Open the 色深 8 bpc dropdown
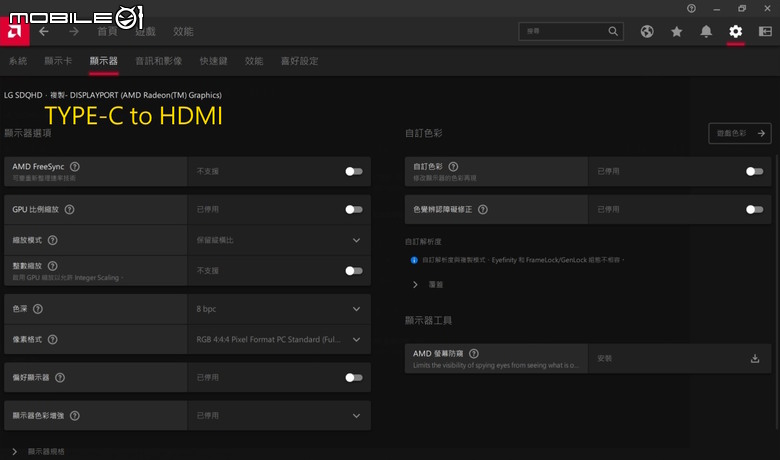 pyautogui.click(x=279, y=309)
